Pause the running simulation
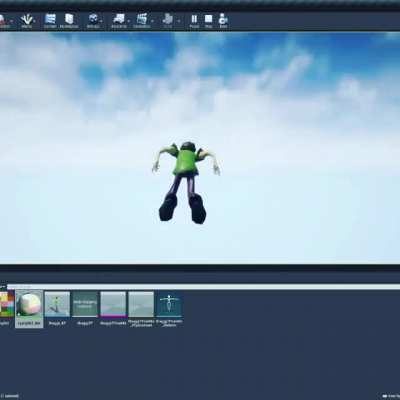 (194, 21)
